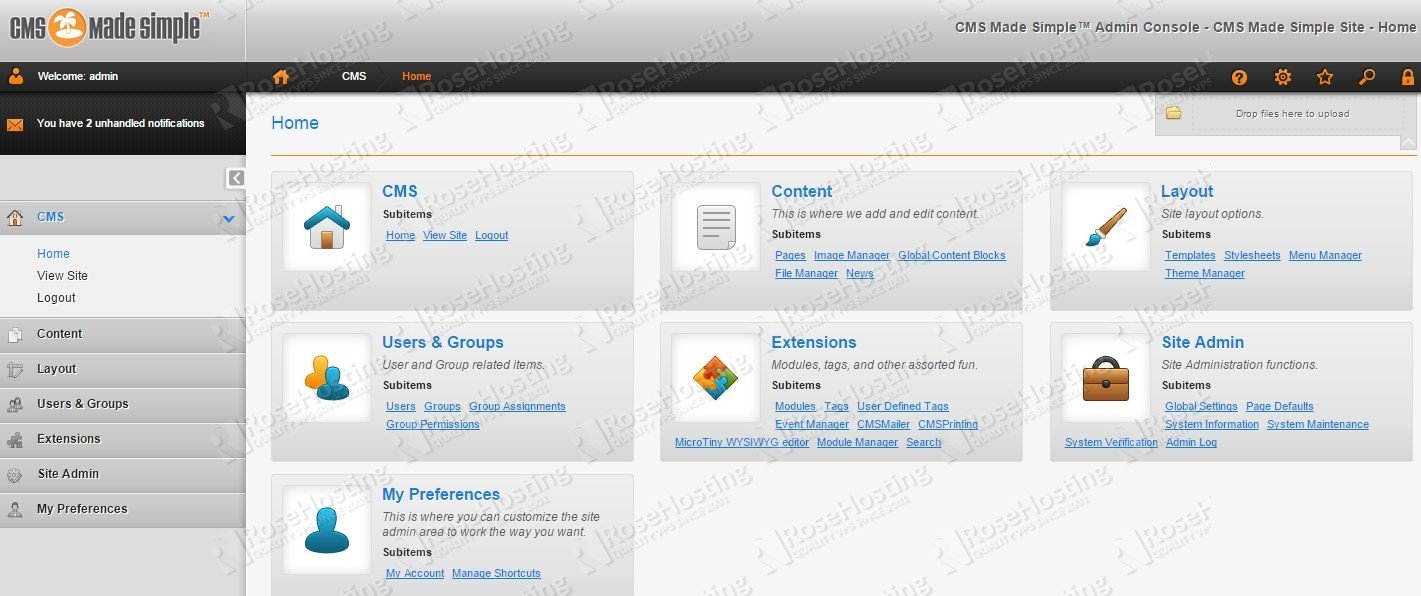Screen dimensions: 1421x596
Task: Click the magnifier icon in the top bar
Action: click(1367, 77)
